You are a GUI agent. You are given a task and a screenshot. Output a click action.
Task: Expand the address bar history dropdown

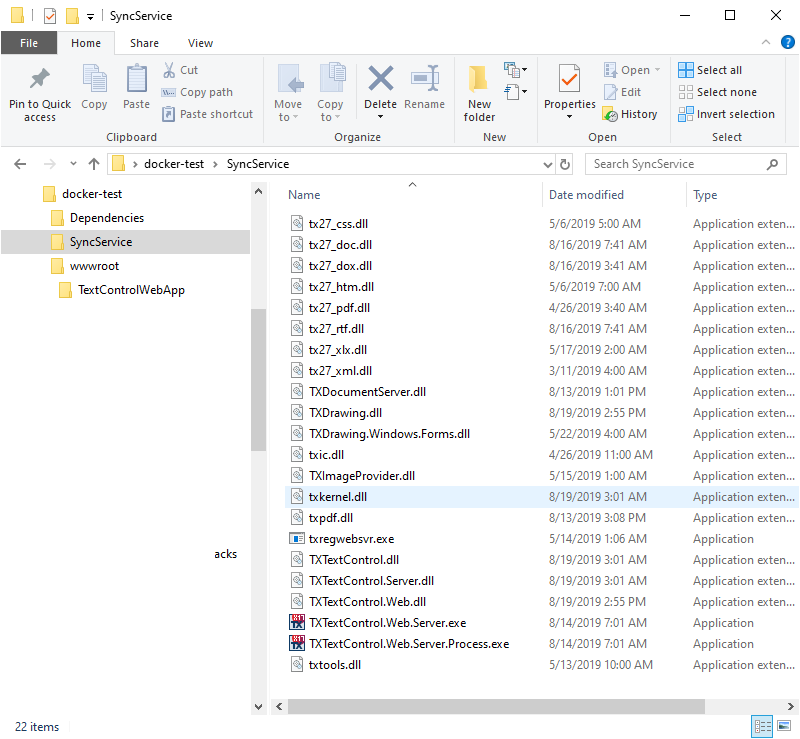pyautogui.click(x=547, y=164)
